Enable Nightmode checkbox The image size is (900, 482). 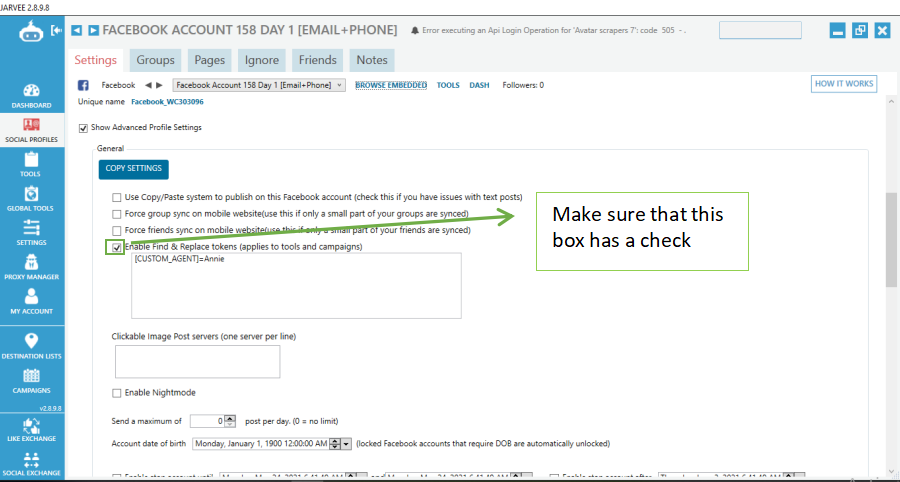coord(117,393)
